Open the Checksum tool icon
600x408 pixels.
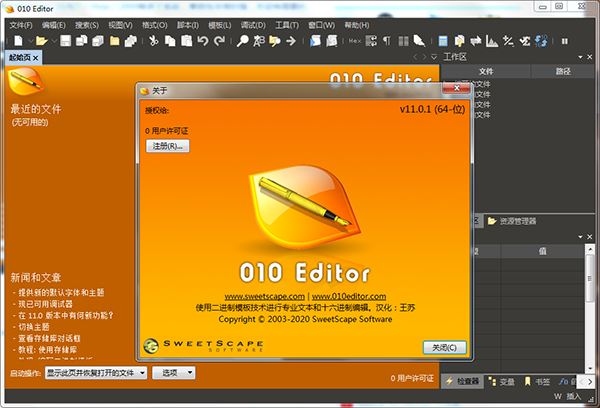click(x=525, y=41)
